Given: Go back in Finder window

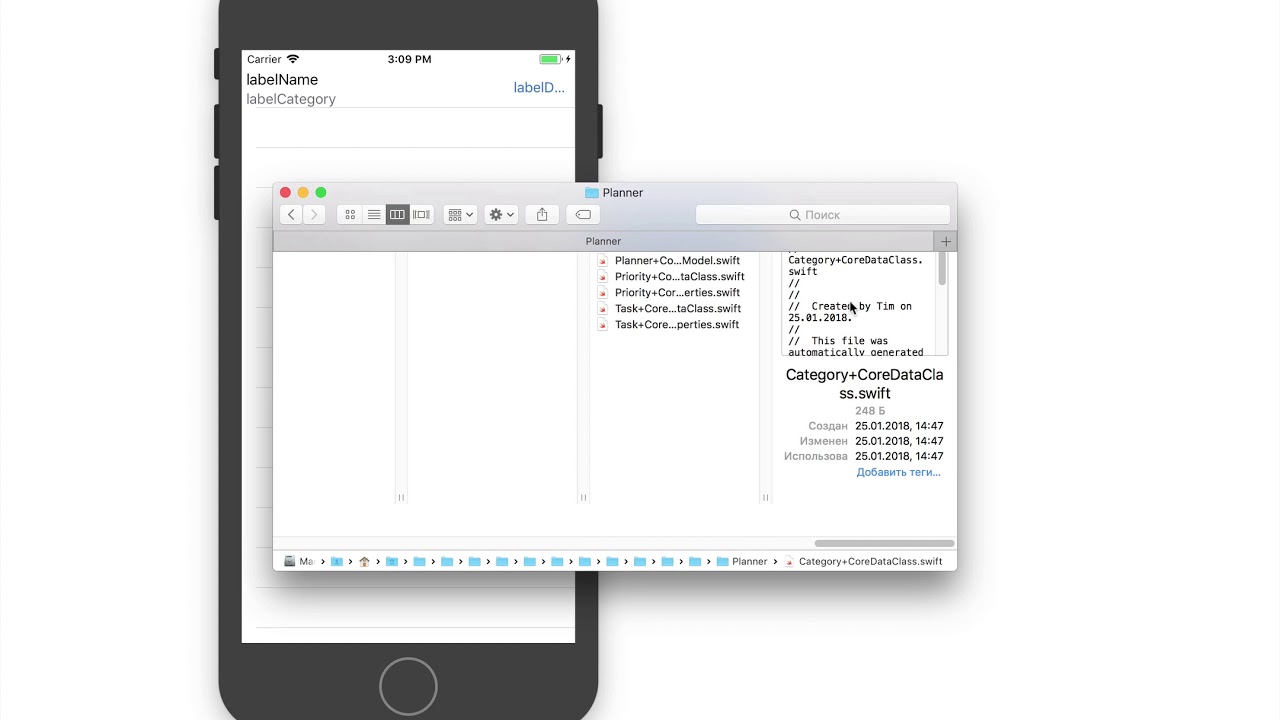Looking at the screenshot, I should point(291,215).
